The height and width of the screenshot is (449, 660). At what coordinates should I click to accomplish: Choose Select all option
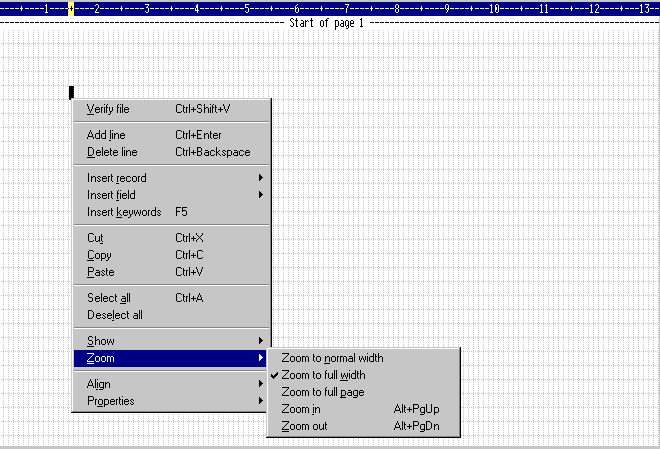(x=108, y=298)
